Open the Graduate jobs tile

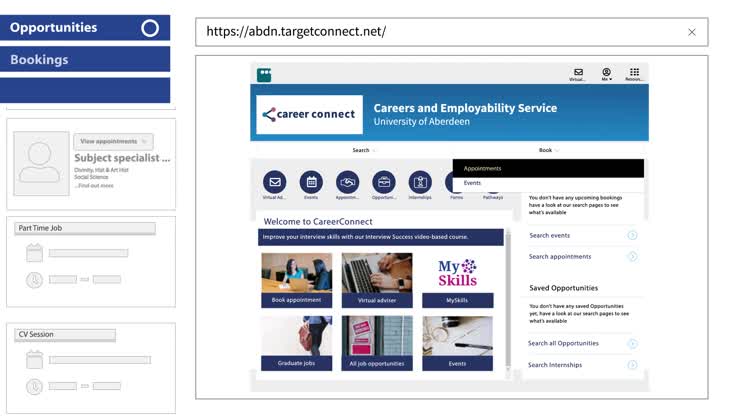296,343
